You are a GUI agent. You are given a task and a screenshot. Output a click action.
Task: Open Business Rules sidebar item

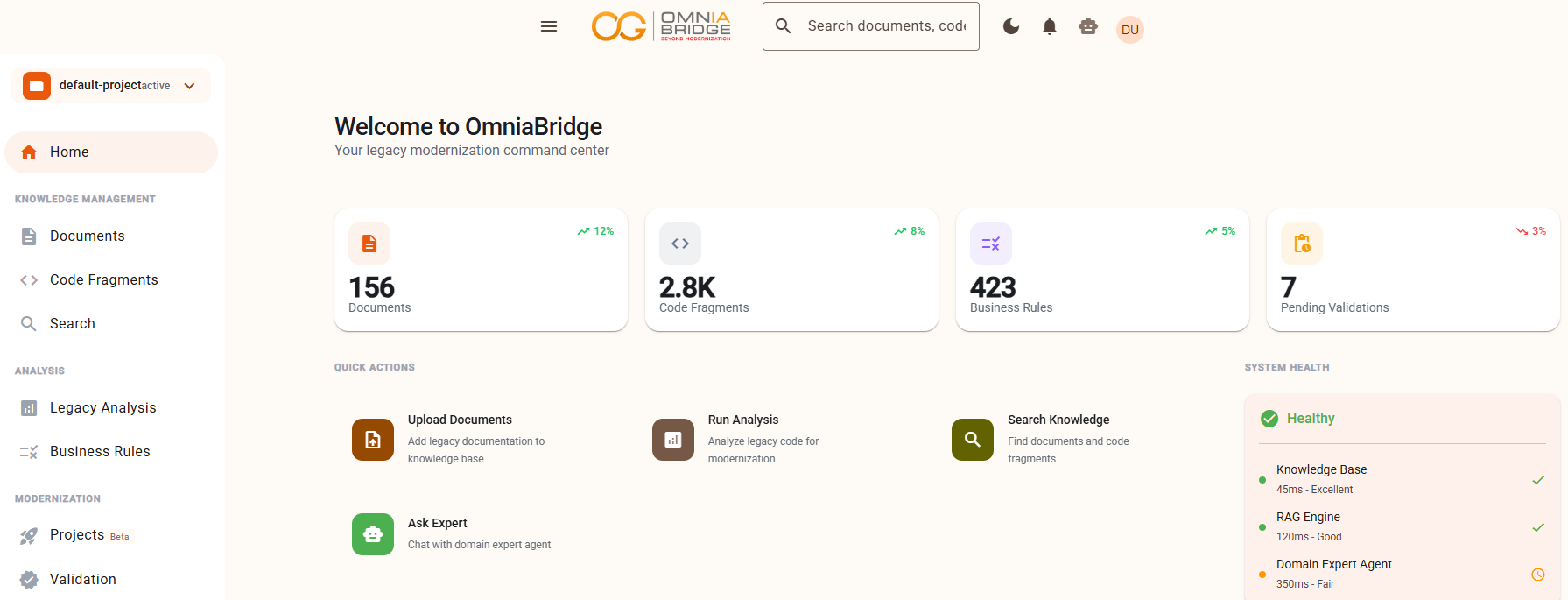point(100,452)
